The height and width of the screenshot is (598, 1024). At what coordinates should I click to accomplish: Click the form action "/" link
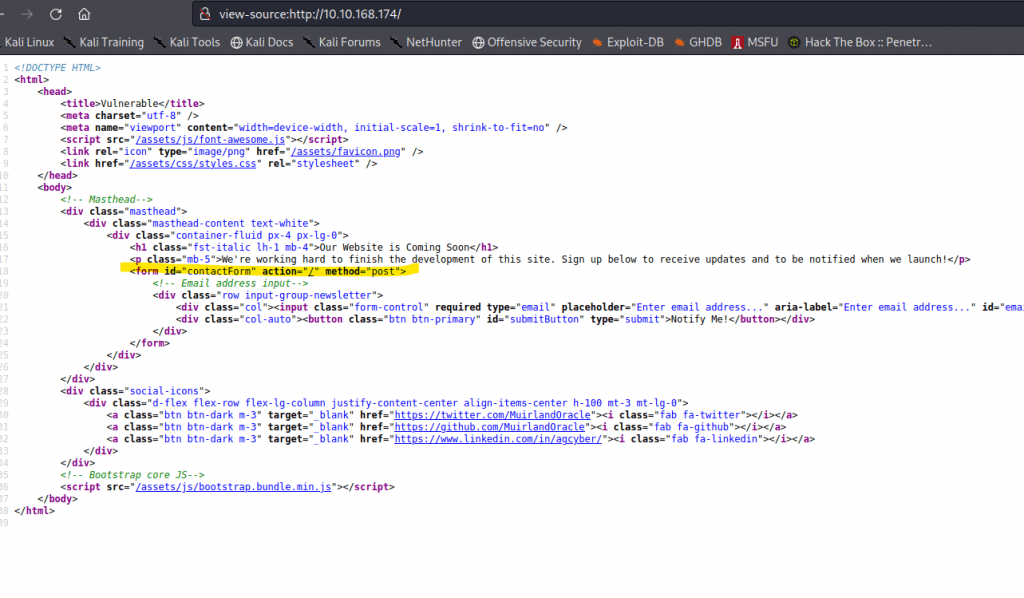pos(311,272)
